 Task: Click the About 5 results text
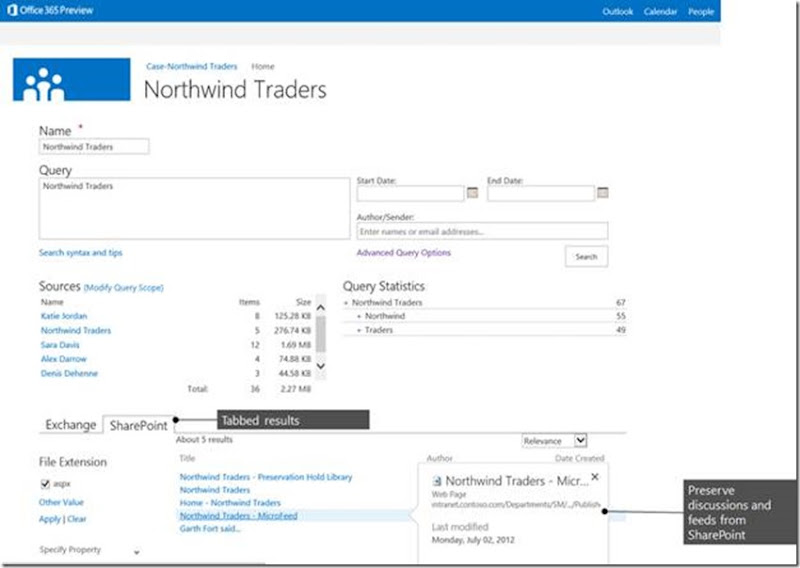point(204,439)
